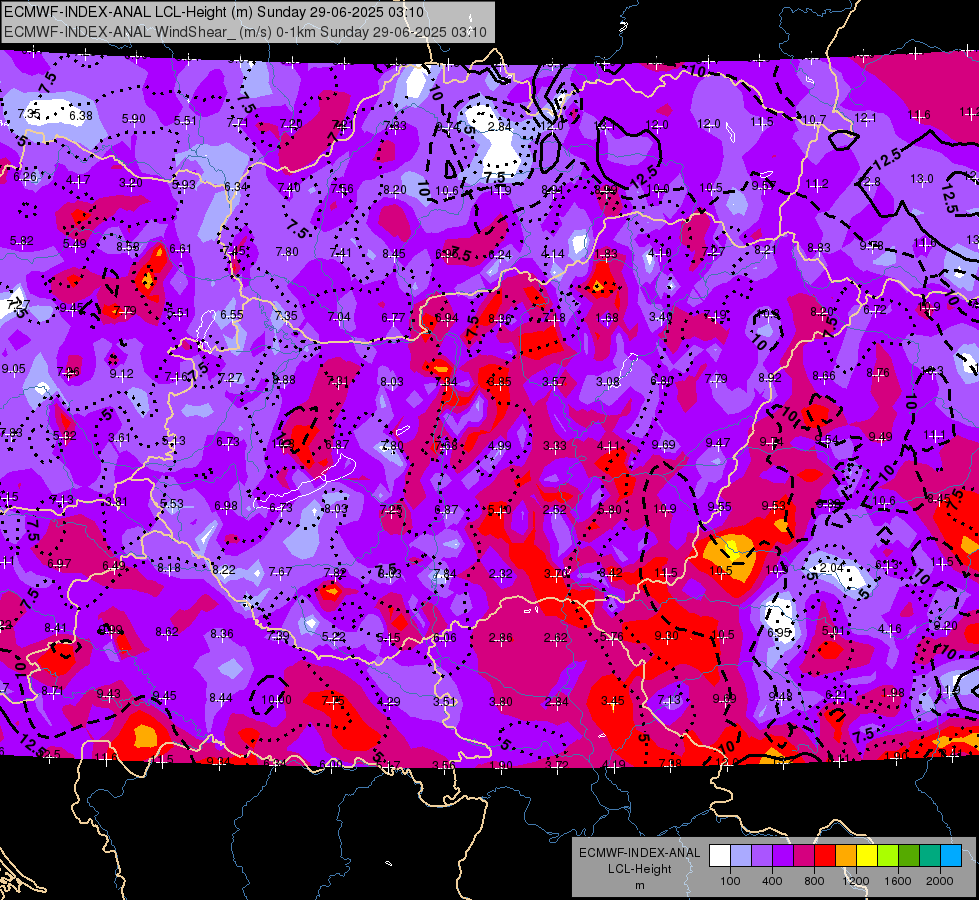
Task: Click the grid value '3.80'
Action: pos(500,702)
